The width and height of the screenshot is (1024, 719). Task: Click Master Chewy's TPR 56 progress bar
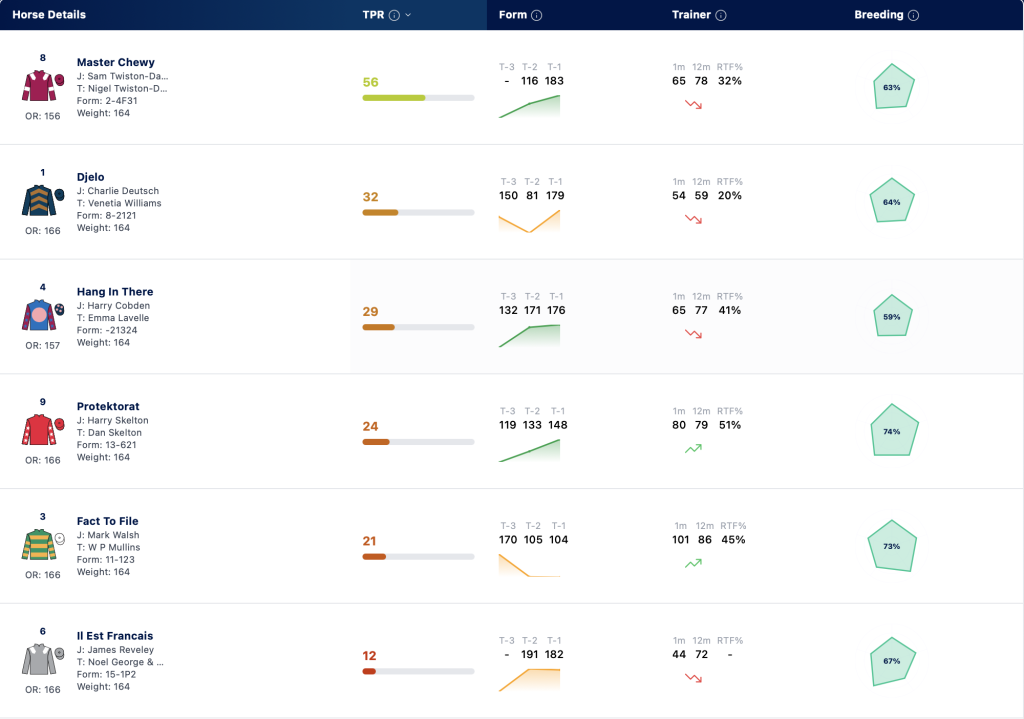point(418,98)
